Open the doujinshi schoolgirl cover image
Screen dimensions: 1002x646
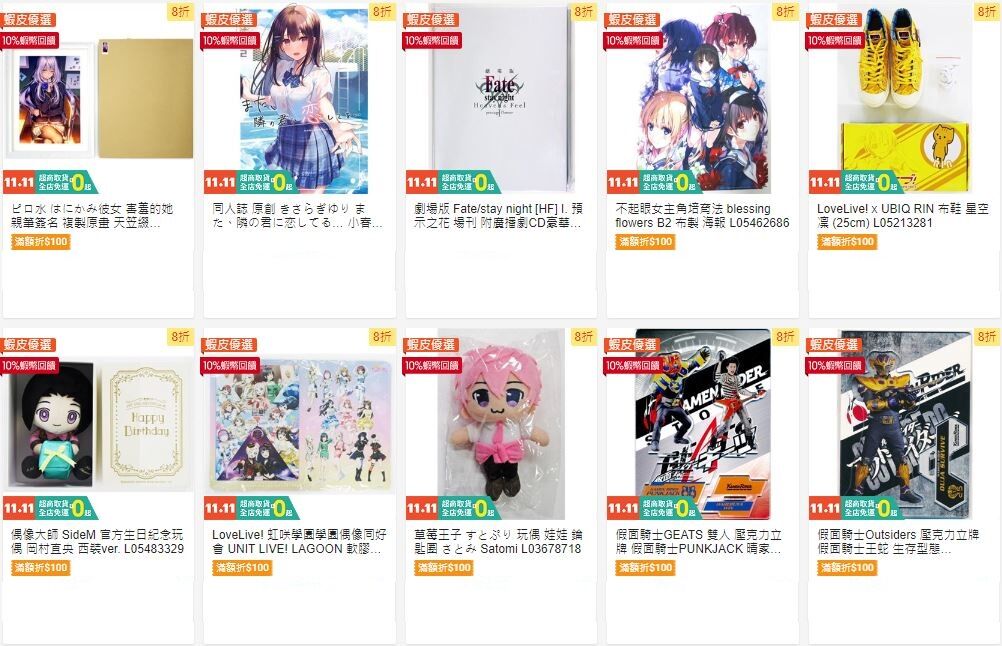pyautogui.click(x=300, y=98)
